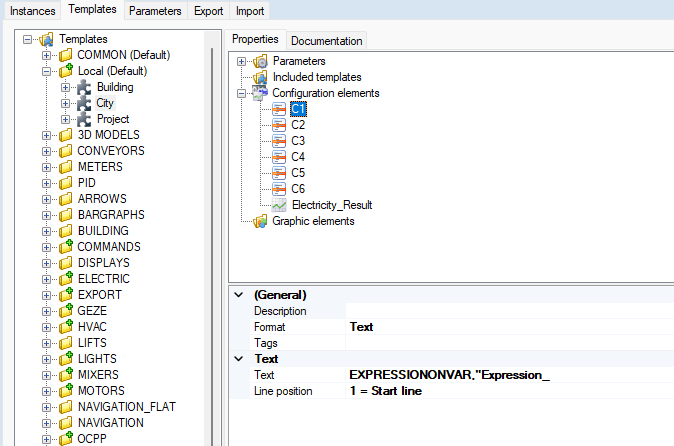Select the MOTORS template folder

102,391
